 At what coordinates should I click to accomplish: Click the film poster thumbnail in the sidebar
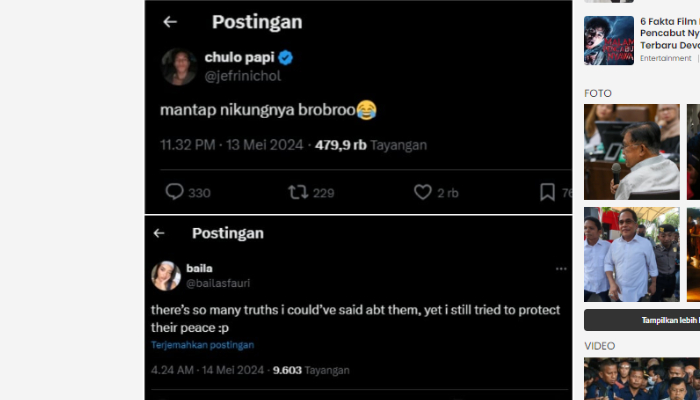(x=608, y=40)
